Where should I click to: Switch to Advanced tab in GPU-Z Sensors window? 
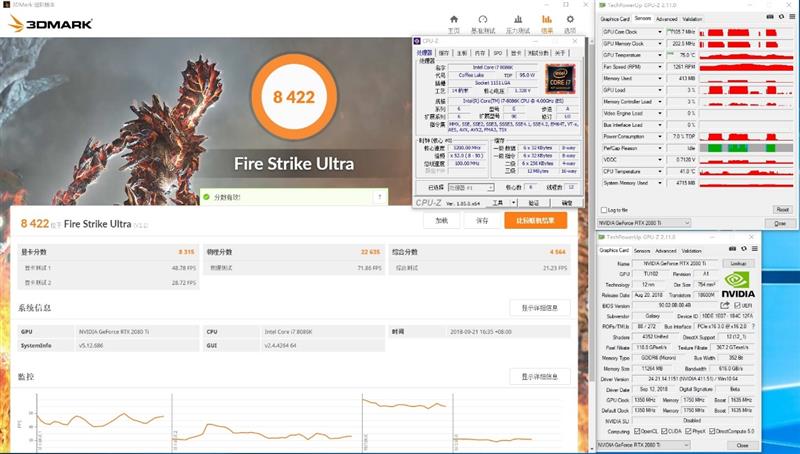tap(666, 19)
